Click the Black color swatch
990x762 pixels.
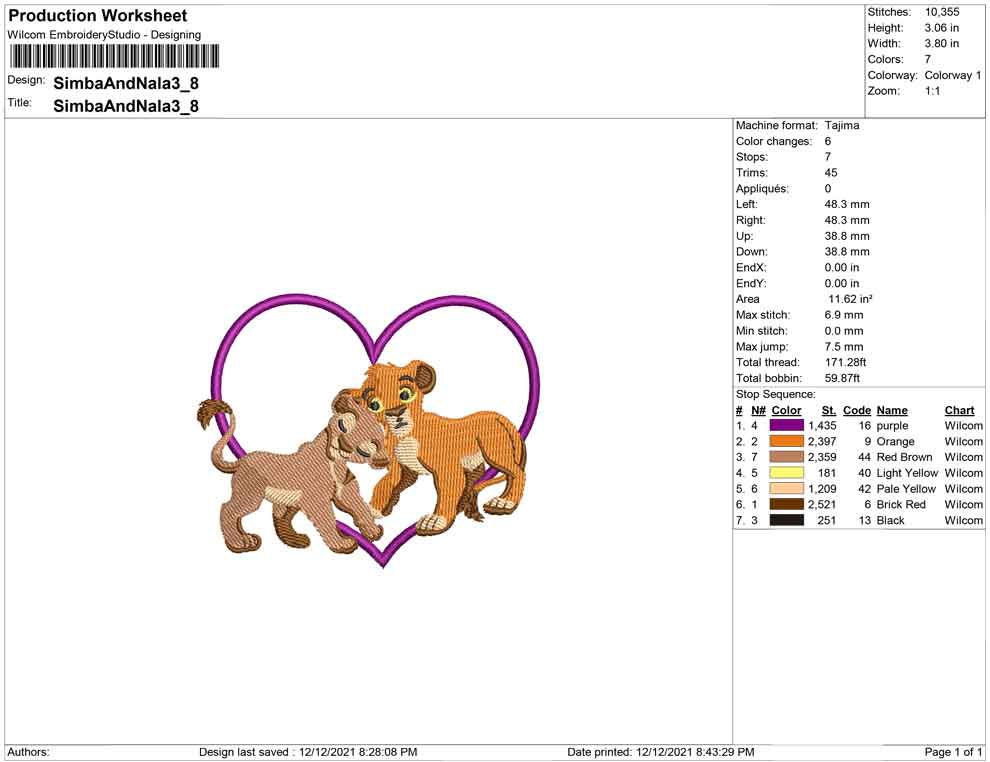point(786,520)
